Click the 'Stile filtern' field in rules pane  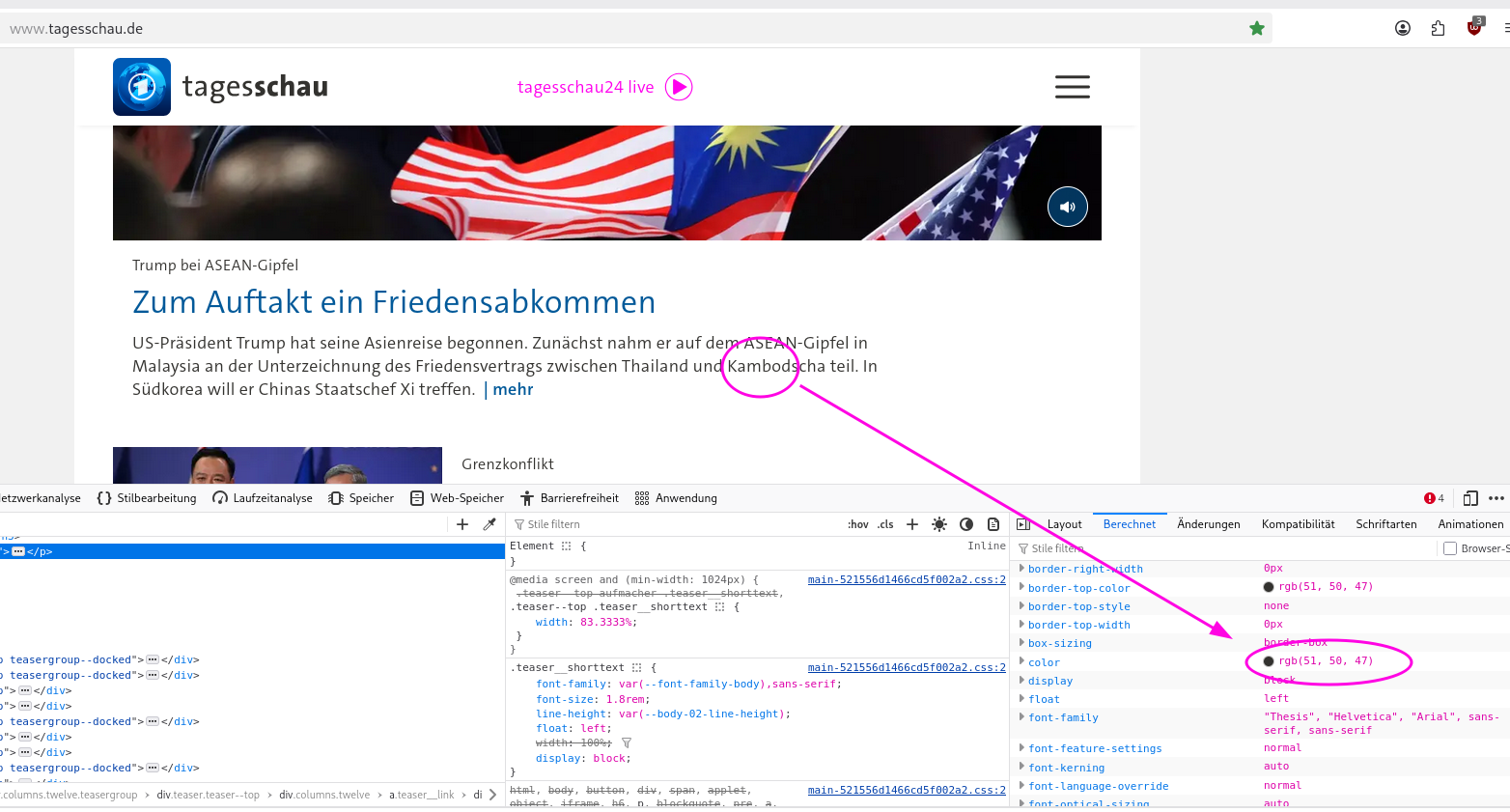coord(676,524)
